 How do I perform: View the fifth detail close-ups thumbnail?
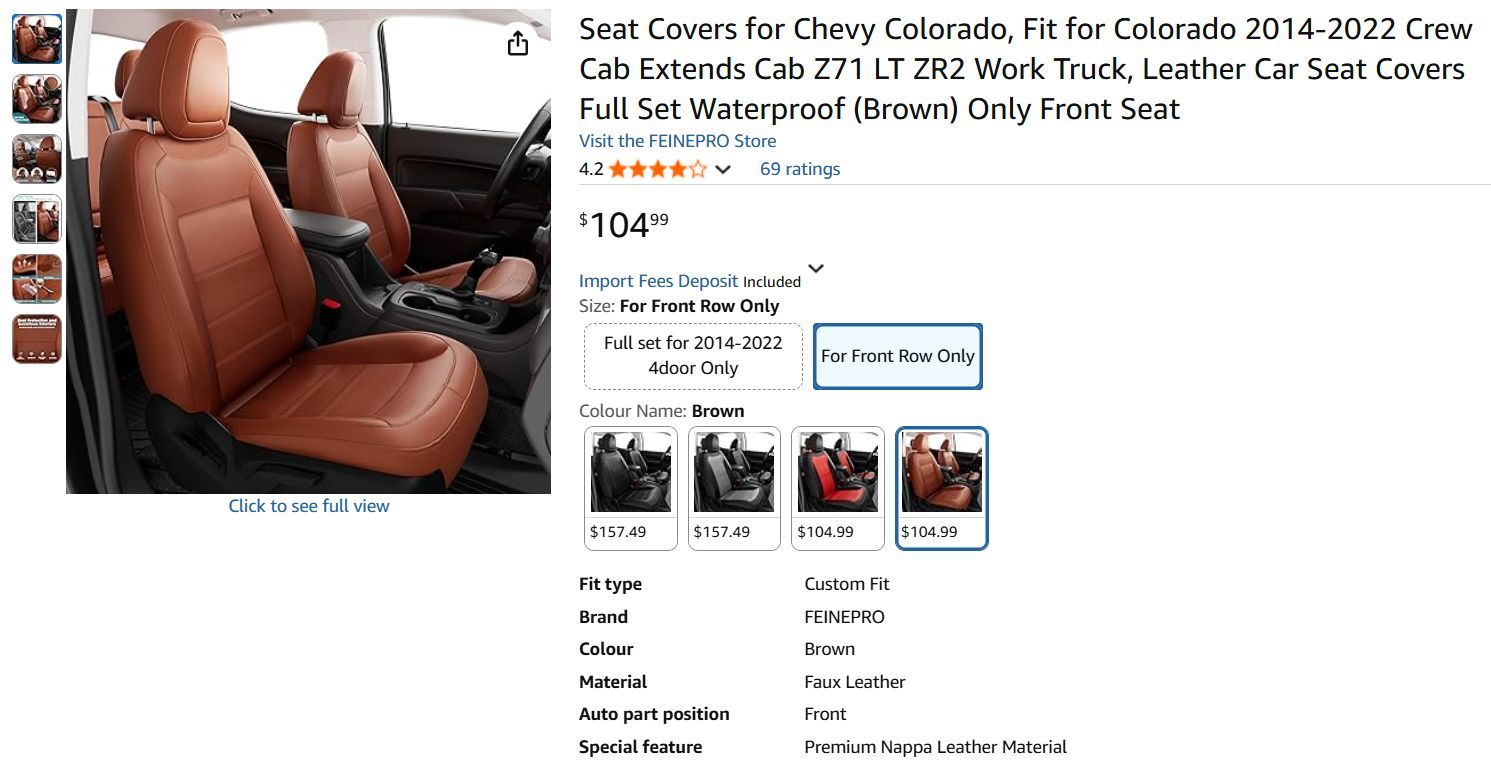click(37, 278)
